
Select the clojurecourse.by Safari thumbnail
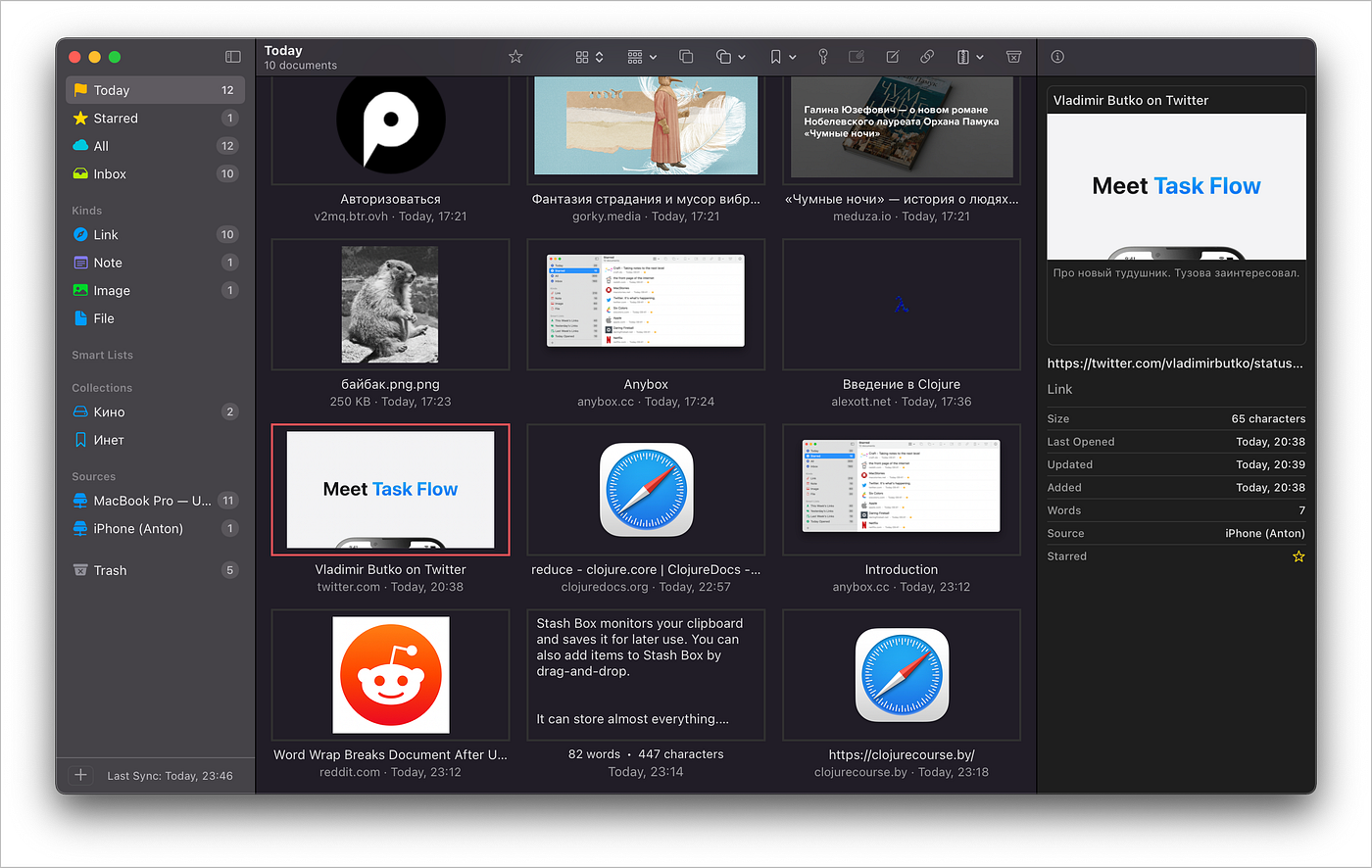click(x=902, y=675)
